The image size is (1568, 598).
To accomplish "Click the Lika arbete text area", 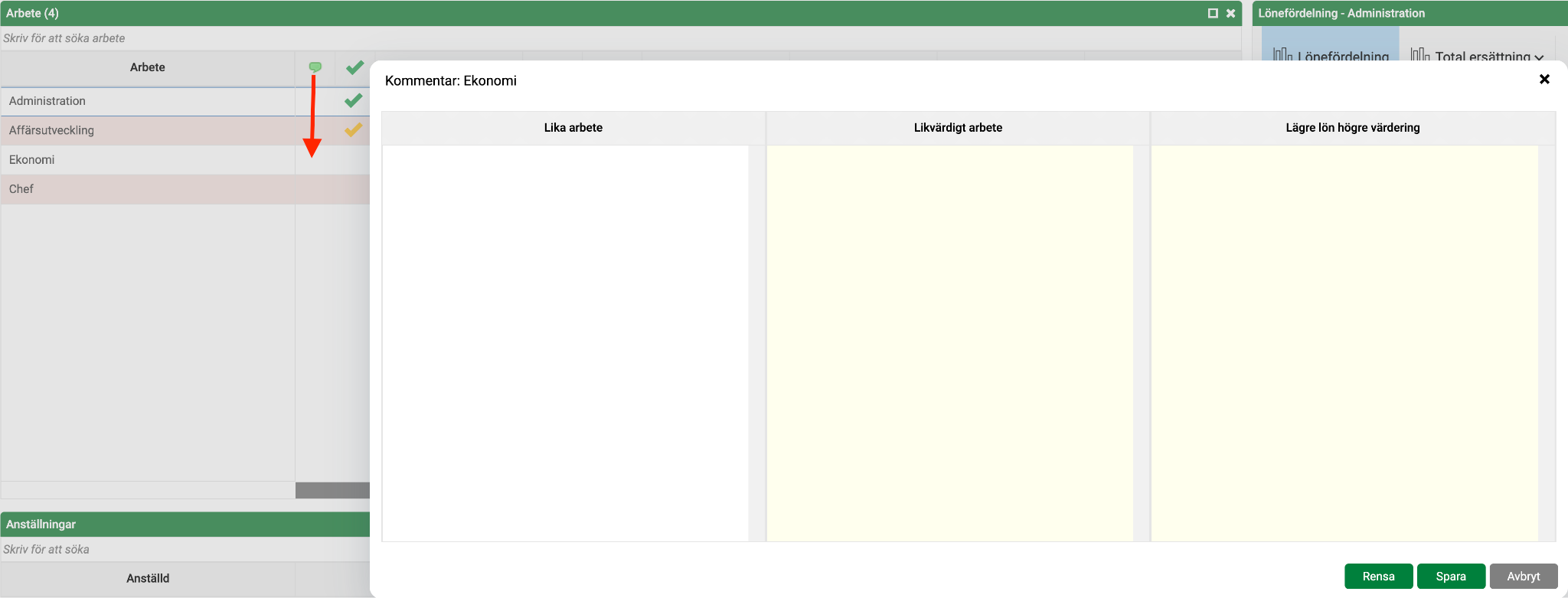I will (565, 343).
